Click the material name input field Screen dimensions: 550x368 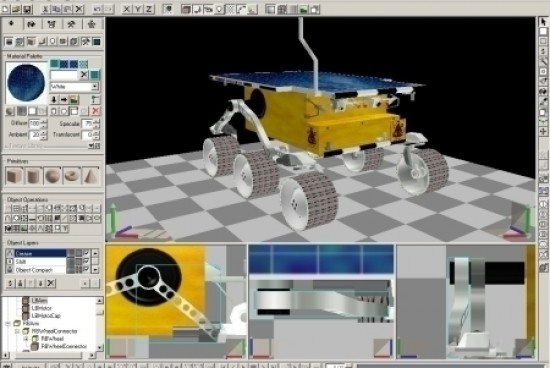pos(64,75)
